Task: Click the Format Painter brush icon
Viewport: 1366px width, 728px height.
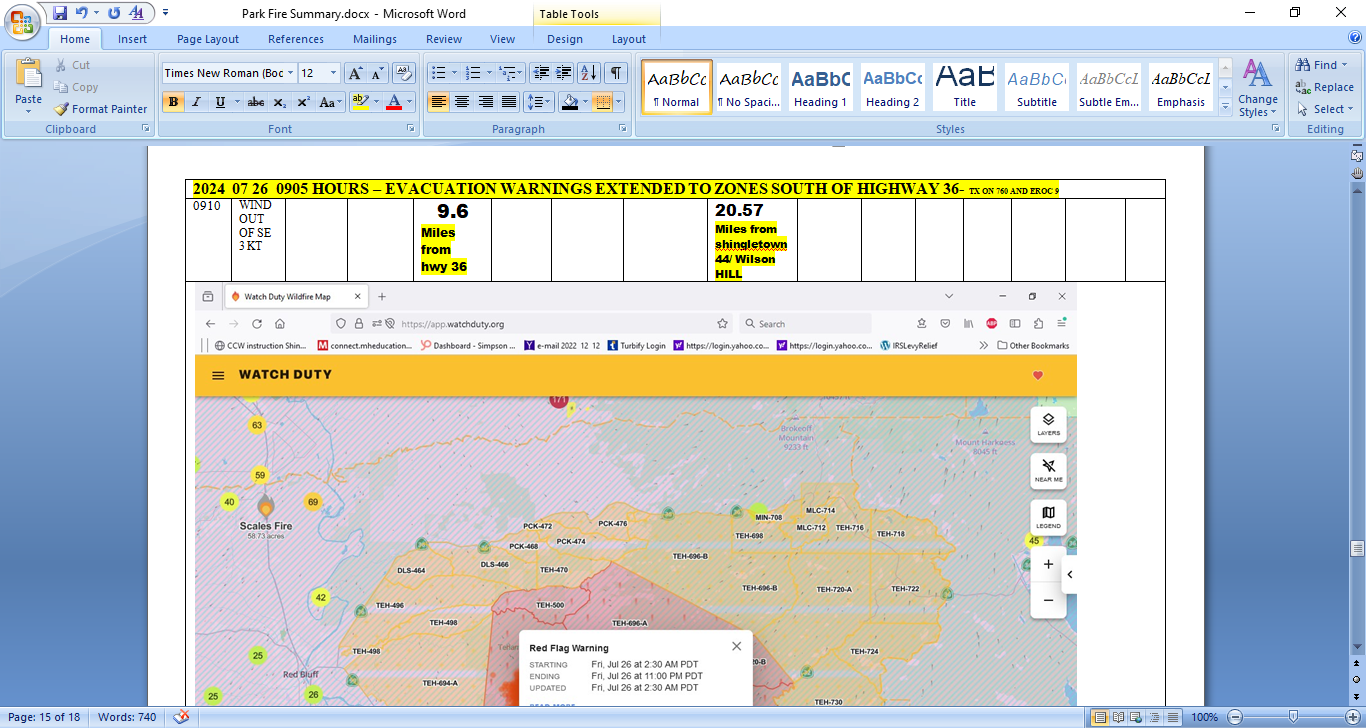Action: tap(62, 109)
